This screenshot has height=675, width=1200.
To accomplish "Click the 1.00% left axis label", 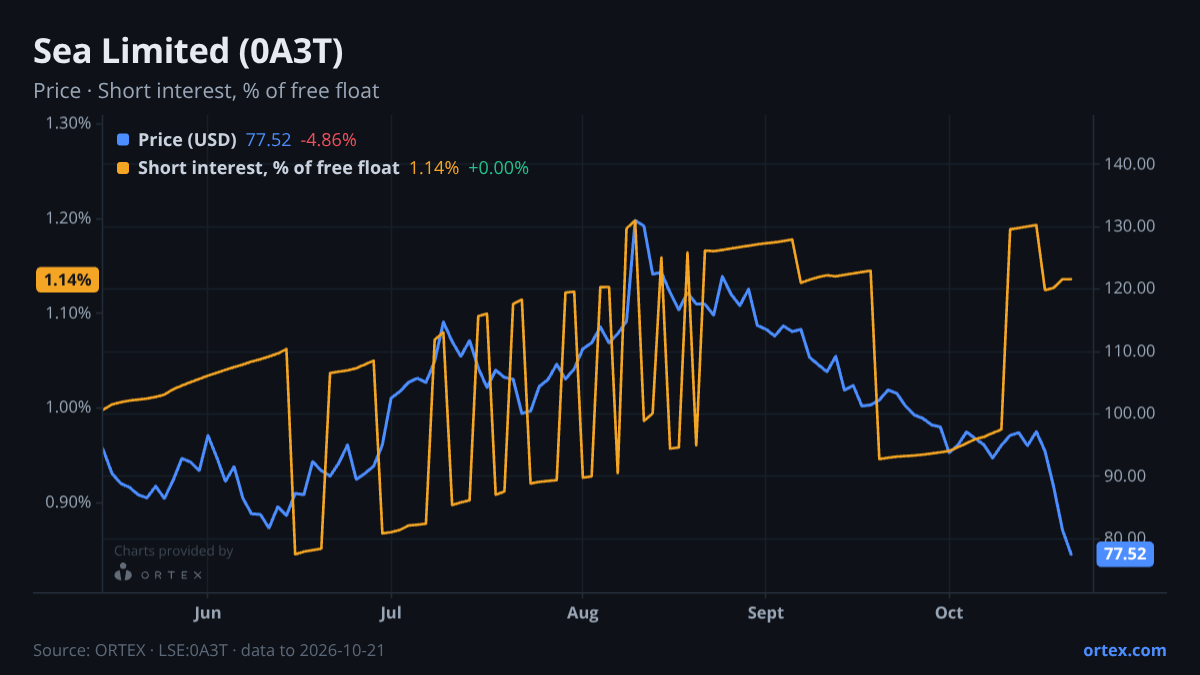I will (69, 407).
